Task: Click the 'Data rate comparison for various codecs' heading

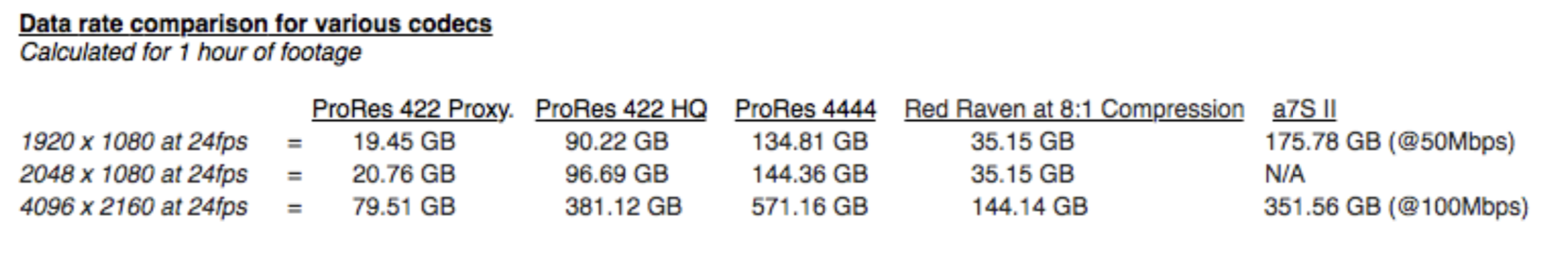Action: pos(255,24)
